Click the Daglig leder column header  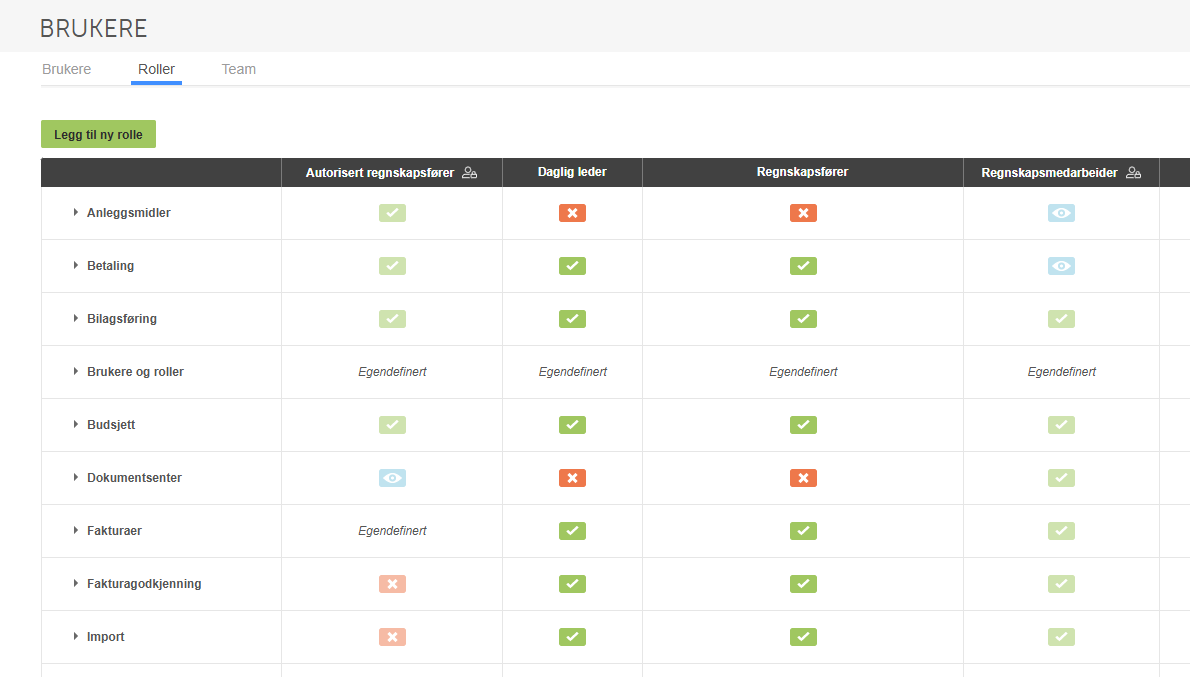pyautogui.click(x=572, y=172)
